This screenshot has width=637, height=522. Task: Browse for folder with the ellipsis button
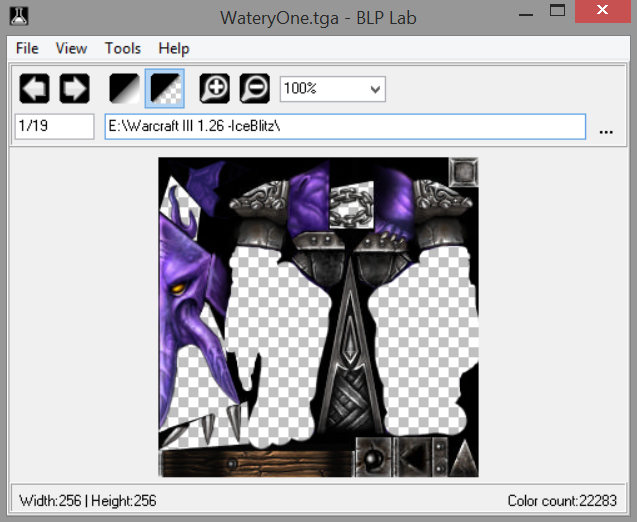click(x=606, y=131)
